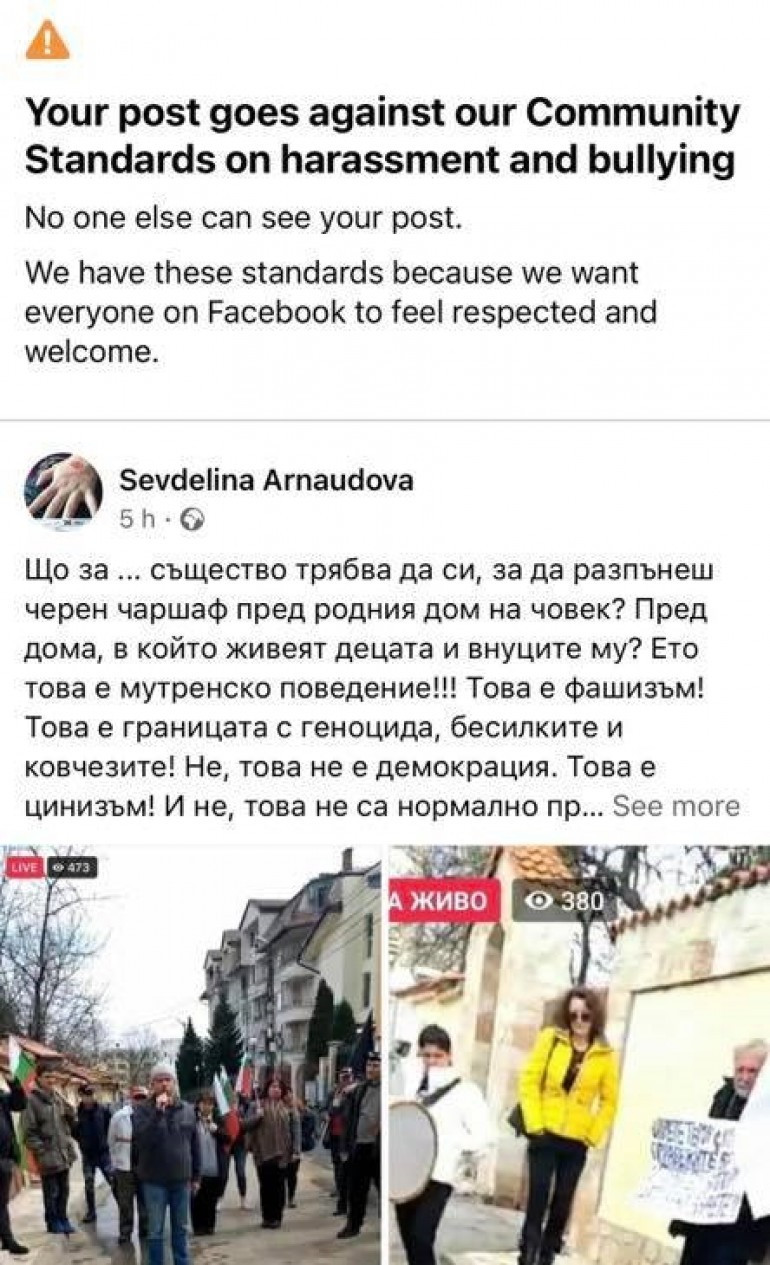Expand post text with See more
The image size is (770, 1265).
point(676,806)
